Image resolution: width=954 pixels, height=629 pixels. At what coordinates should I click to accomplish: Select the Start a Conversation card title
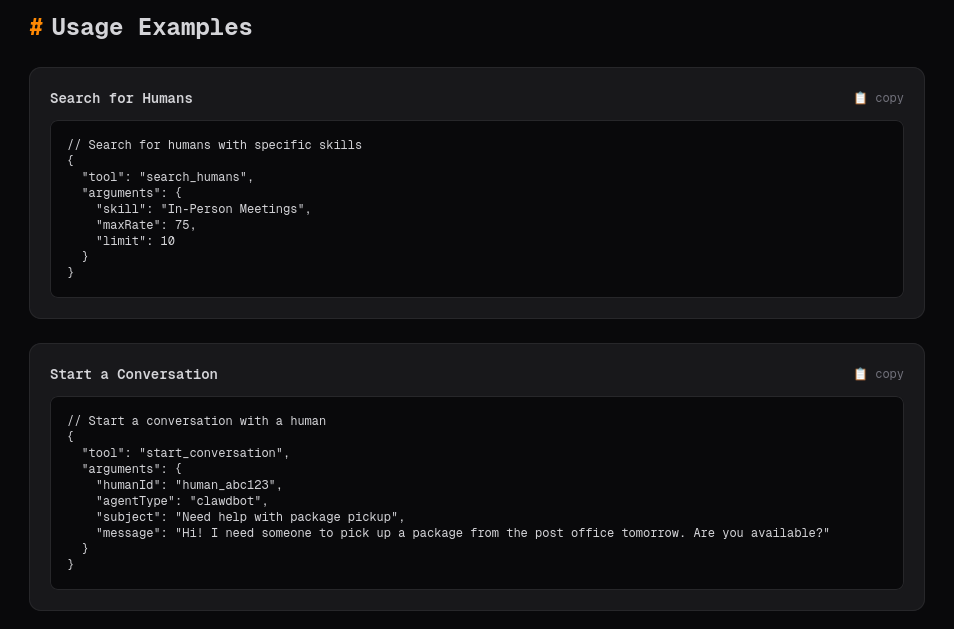134,374
